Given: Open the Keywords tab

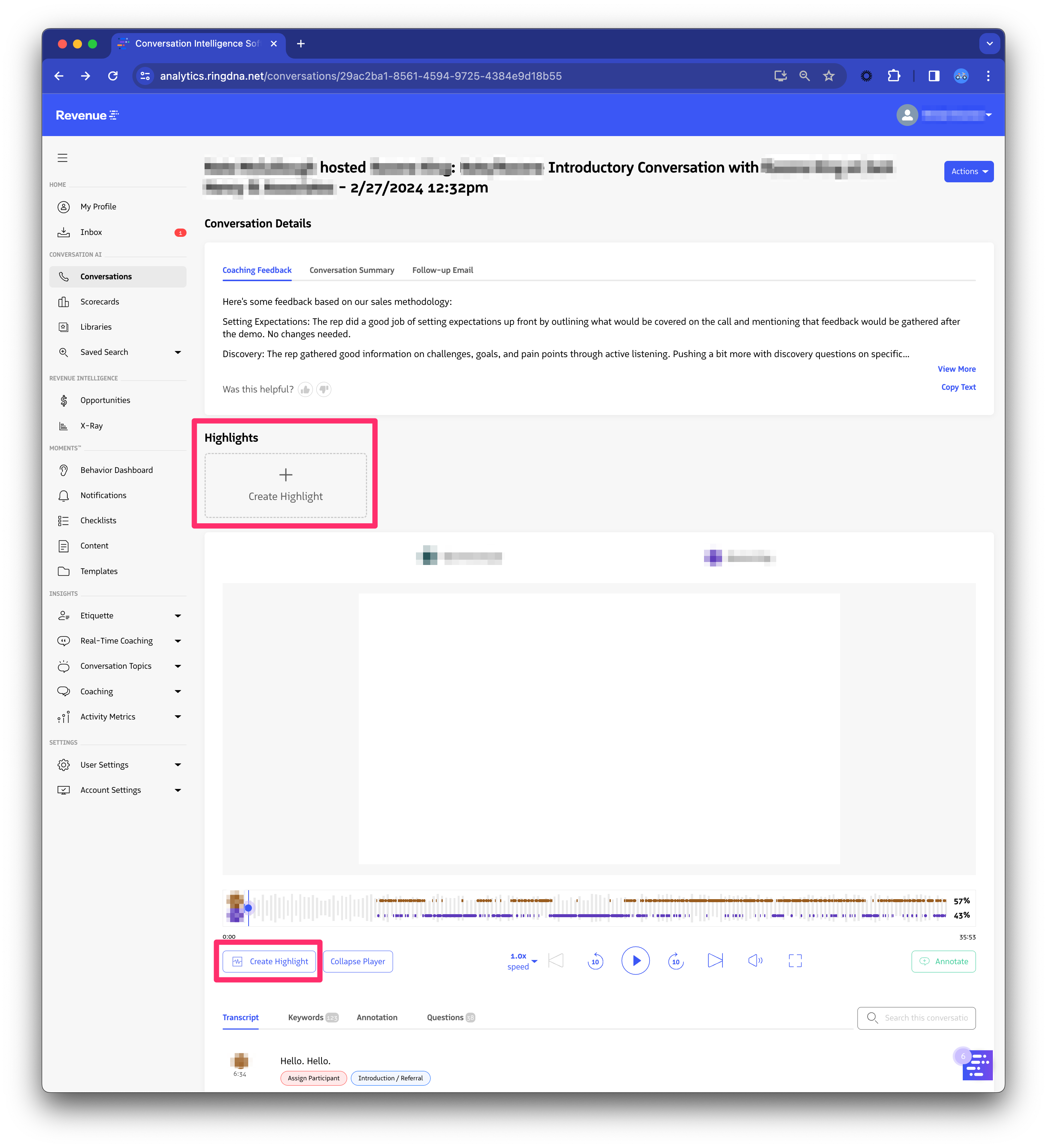Looking at the screenshot, I should [x=306, y=1017].
